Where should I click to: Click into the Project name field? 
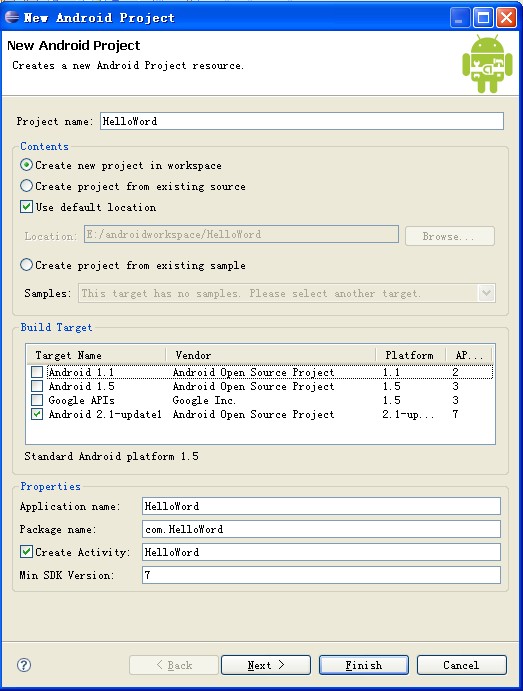coord(302,121)
